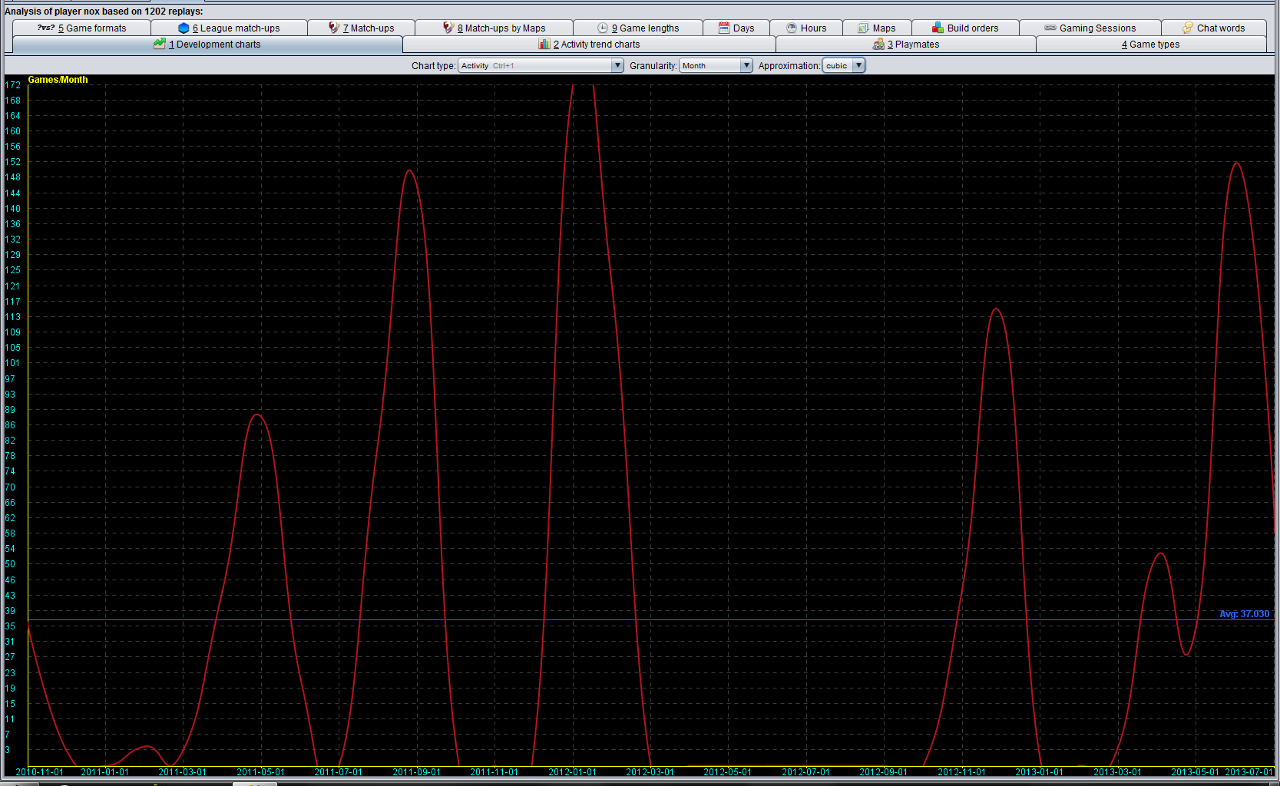1280x786 pixels.
Task: Open the Game formats tab
Action: [82, 28]
